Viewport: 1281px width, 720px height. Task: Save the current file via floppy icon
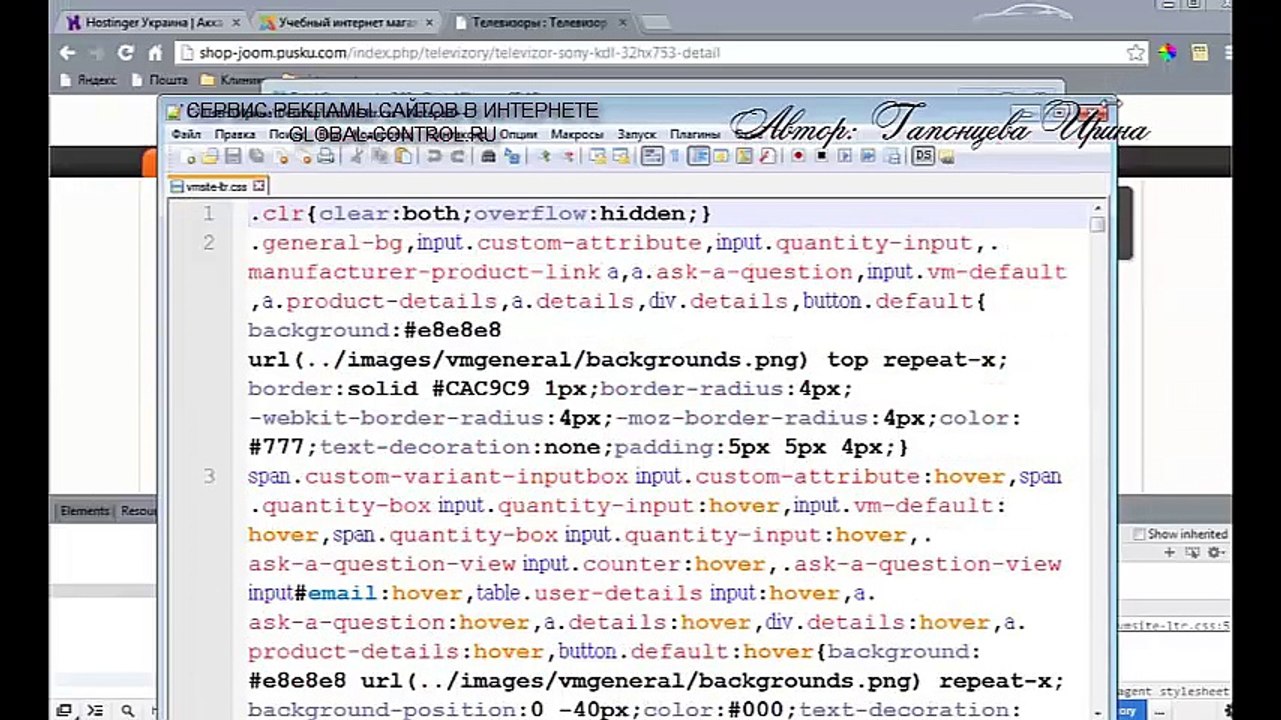[x=233, y=156]
